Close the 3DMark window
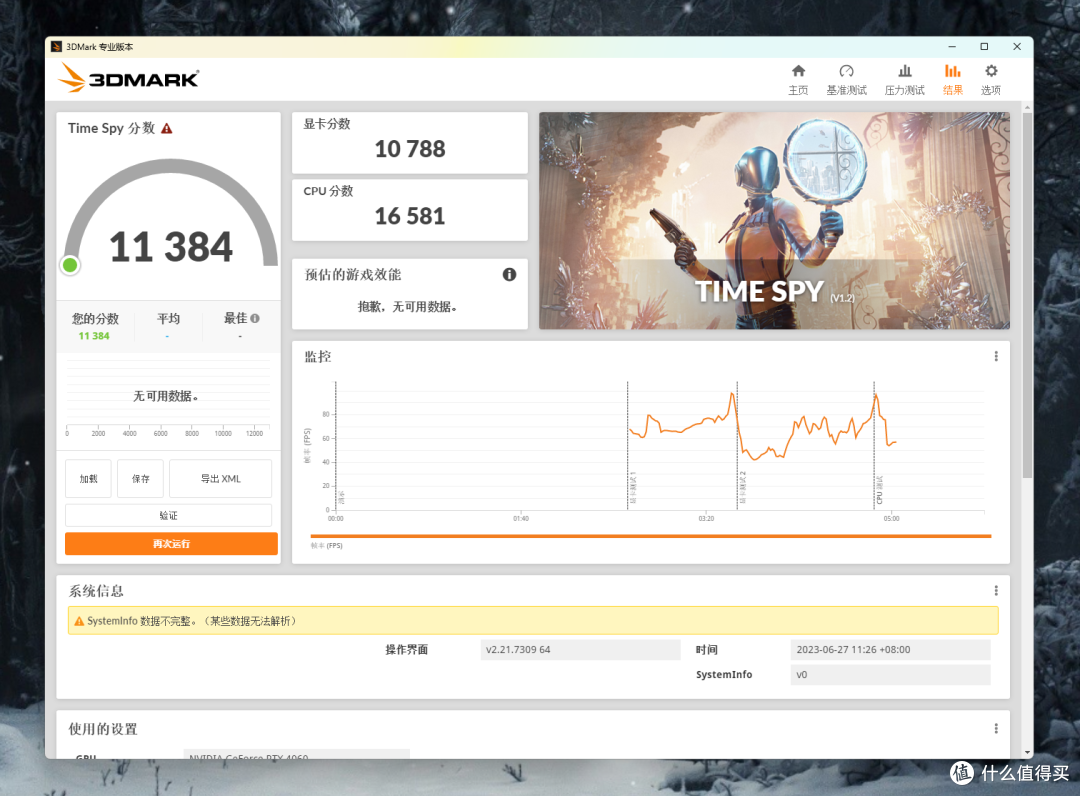The image size is (1080, 796). tap(1017, 47)
